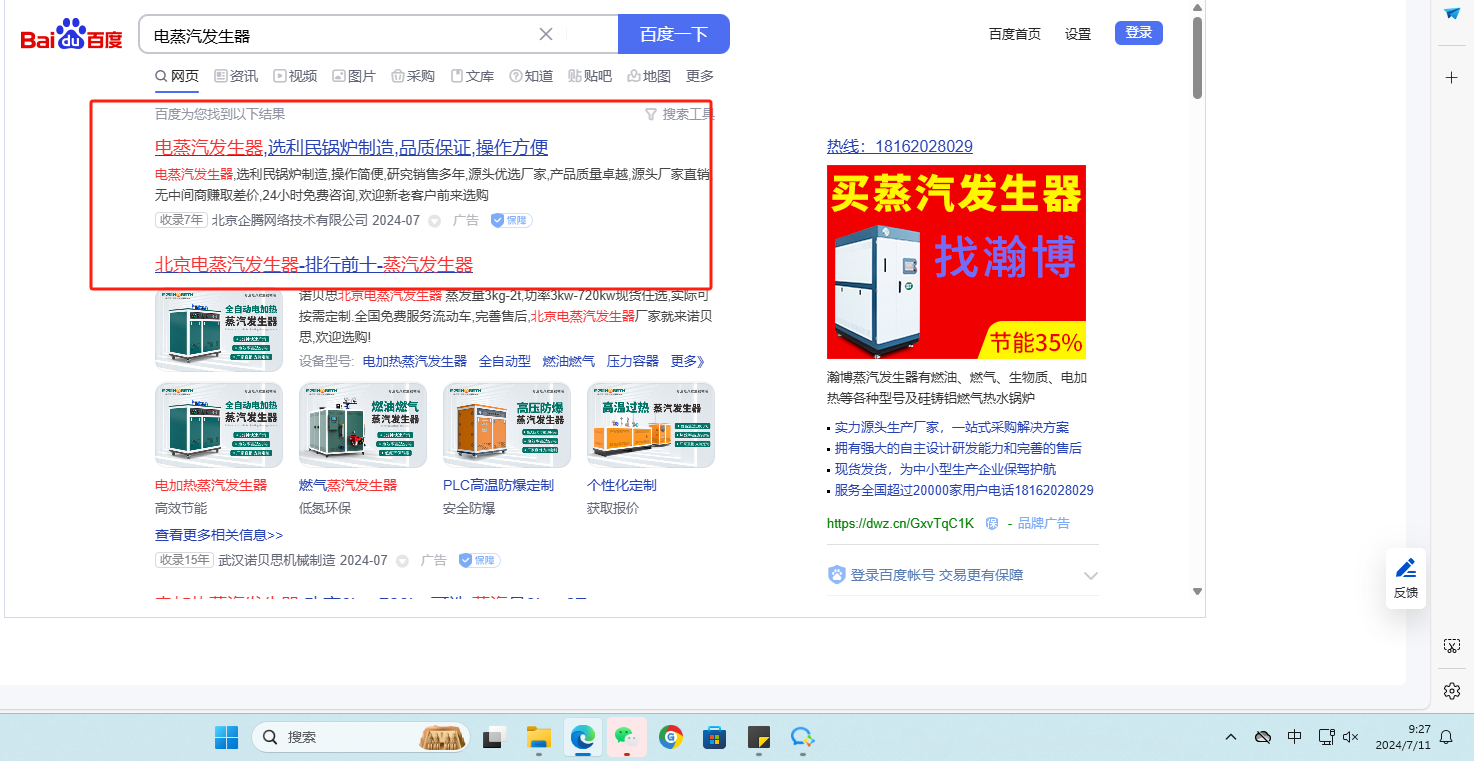Click the 收录7年 tag

pyautogui.click(x=181, y=220)
